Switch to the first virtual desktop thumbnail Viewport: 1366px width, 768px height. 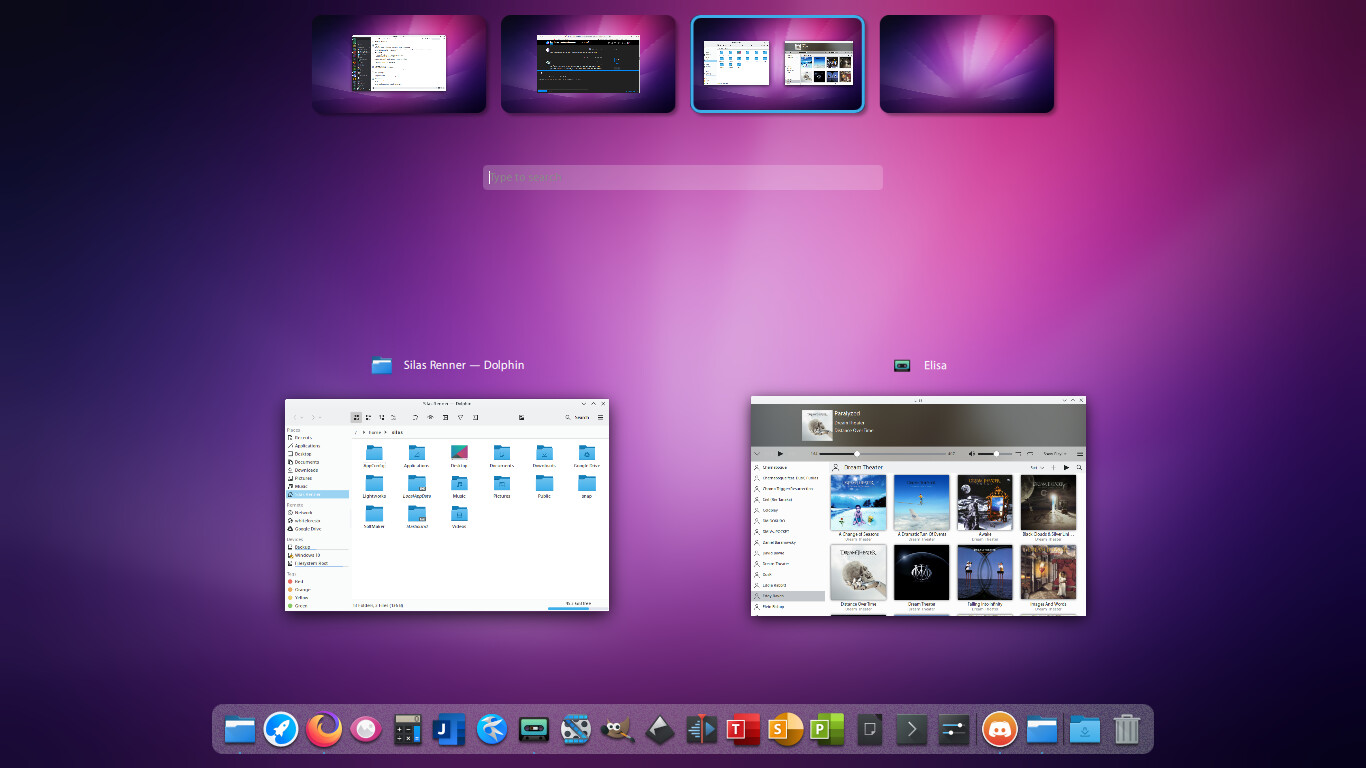tap(399, 64)
